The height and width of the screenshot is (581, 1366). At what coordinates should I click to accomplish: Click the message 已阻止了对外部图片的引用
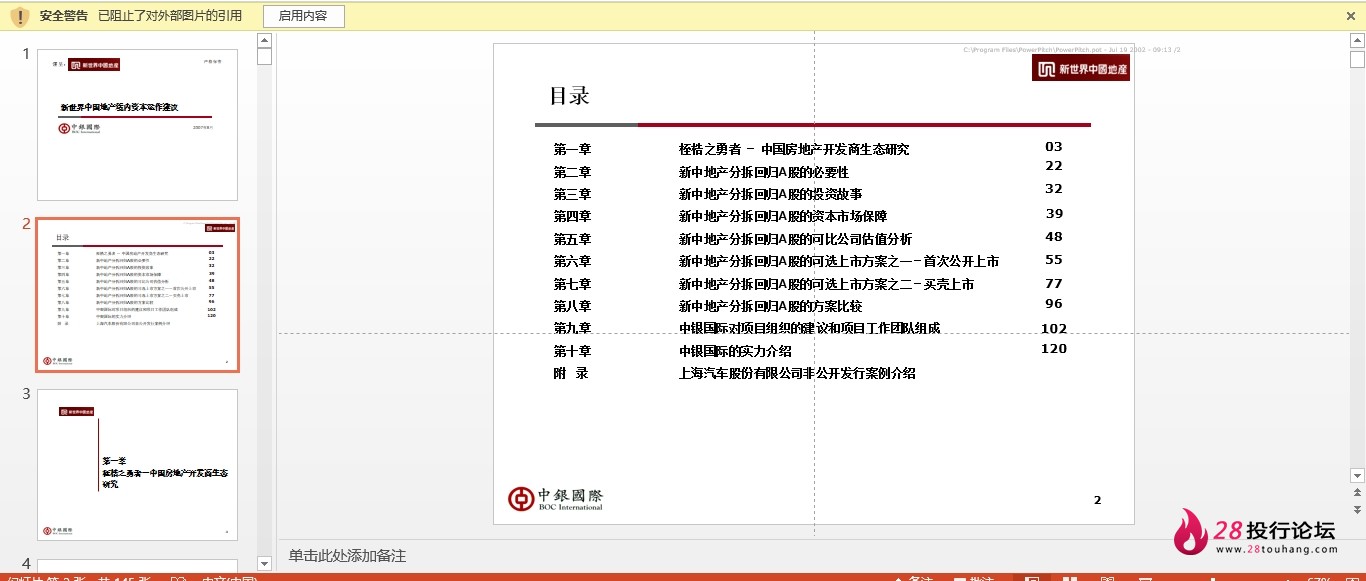coord(172,16)
